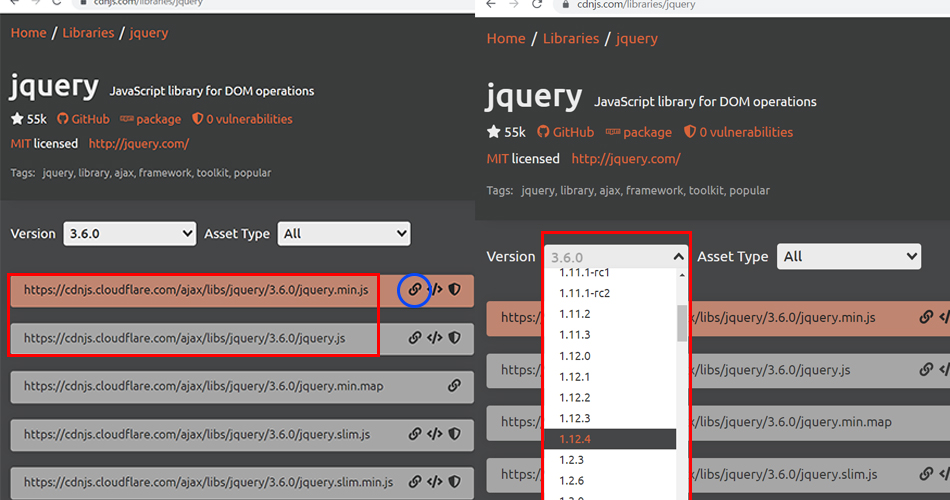Open jquery breadcrumb link, right window
The width and height of the screenshot is (950, 500).
point(636,39)
